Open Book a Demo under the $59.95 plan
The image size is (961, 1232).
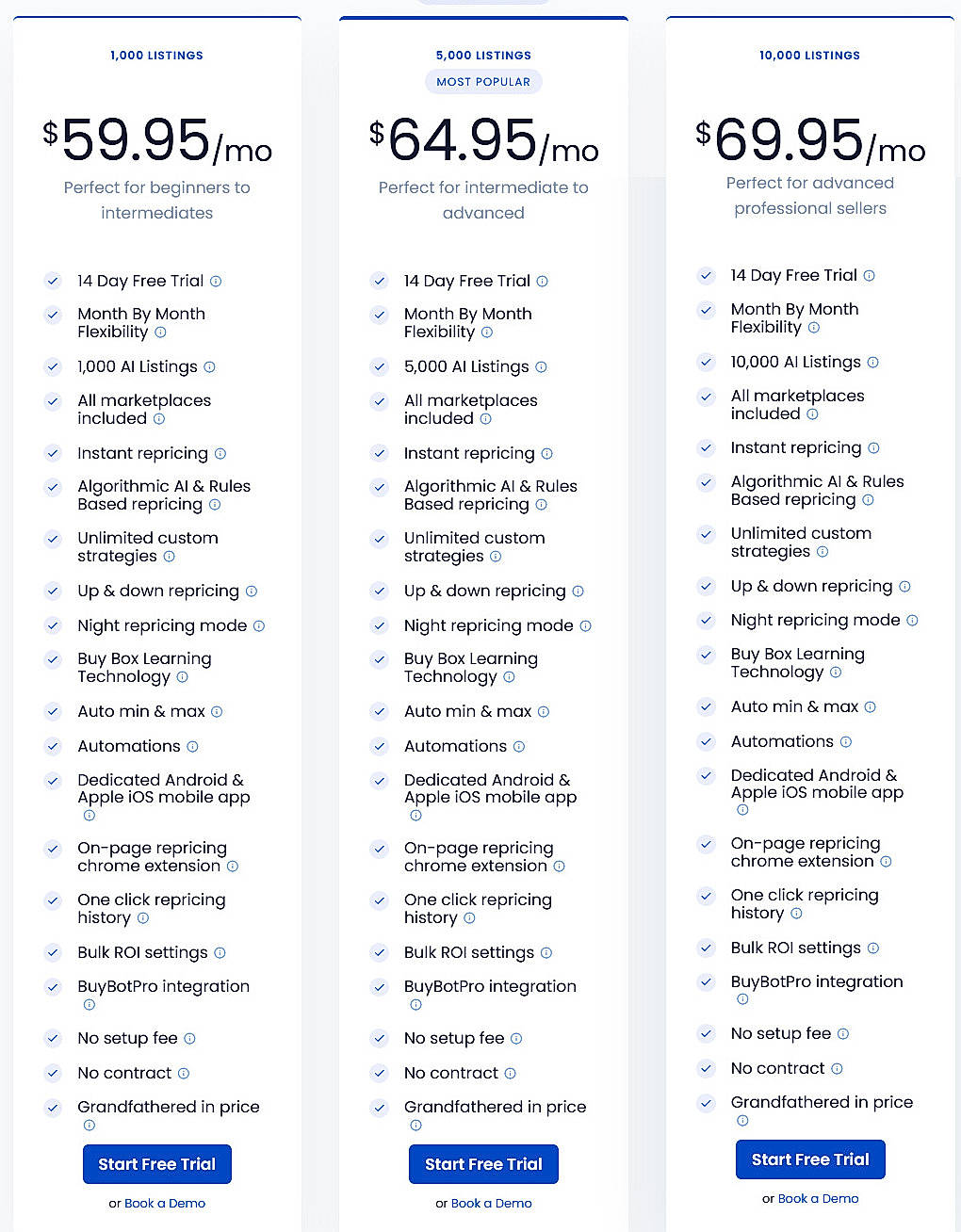[x=165, y=1203]
